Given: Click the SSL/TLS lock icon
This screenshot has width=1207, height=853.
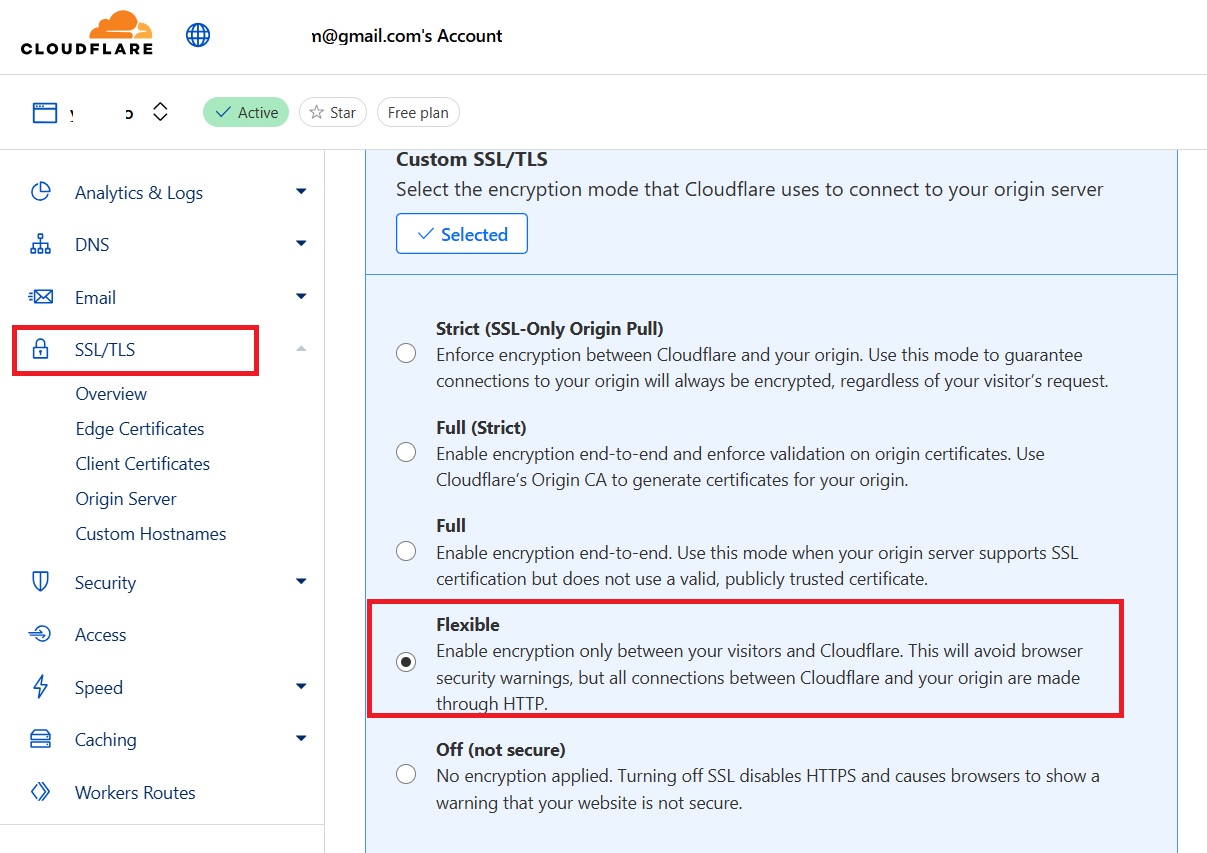Looking at the screenshot, I should pos(41,349).
